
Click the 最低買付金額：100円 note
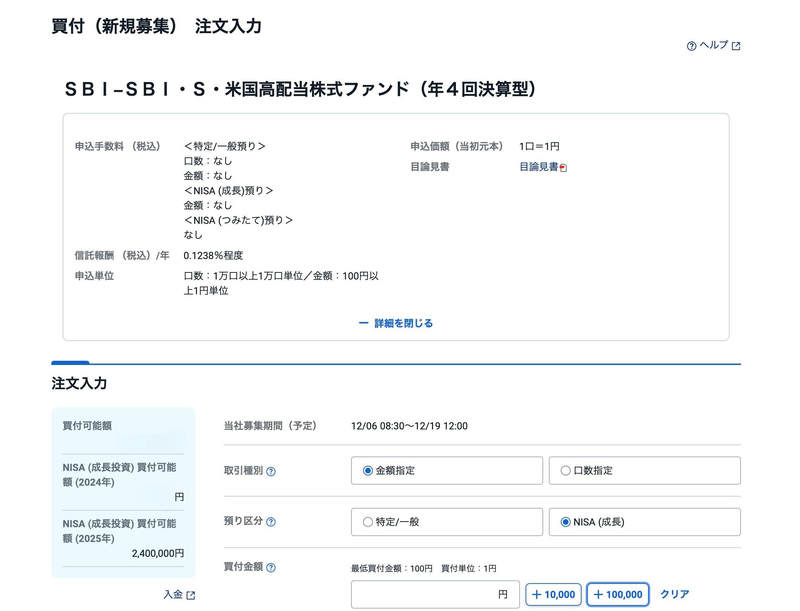[391, 568]
